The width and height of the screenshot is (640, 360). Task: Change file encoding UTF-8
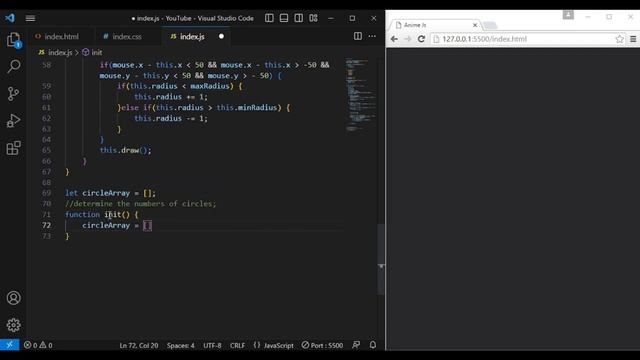pos(212,345)
